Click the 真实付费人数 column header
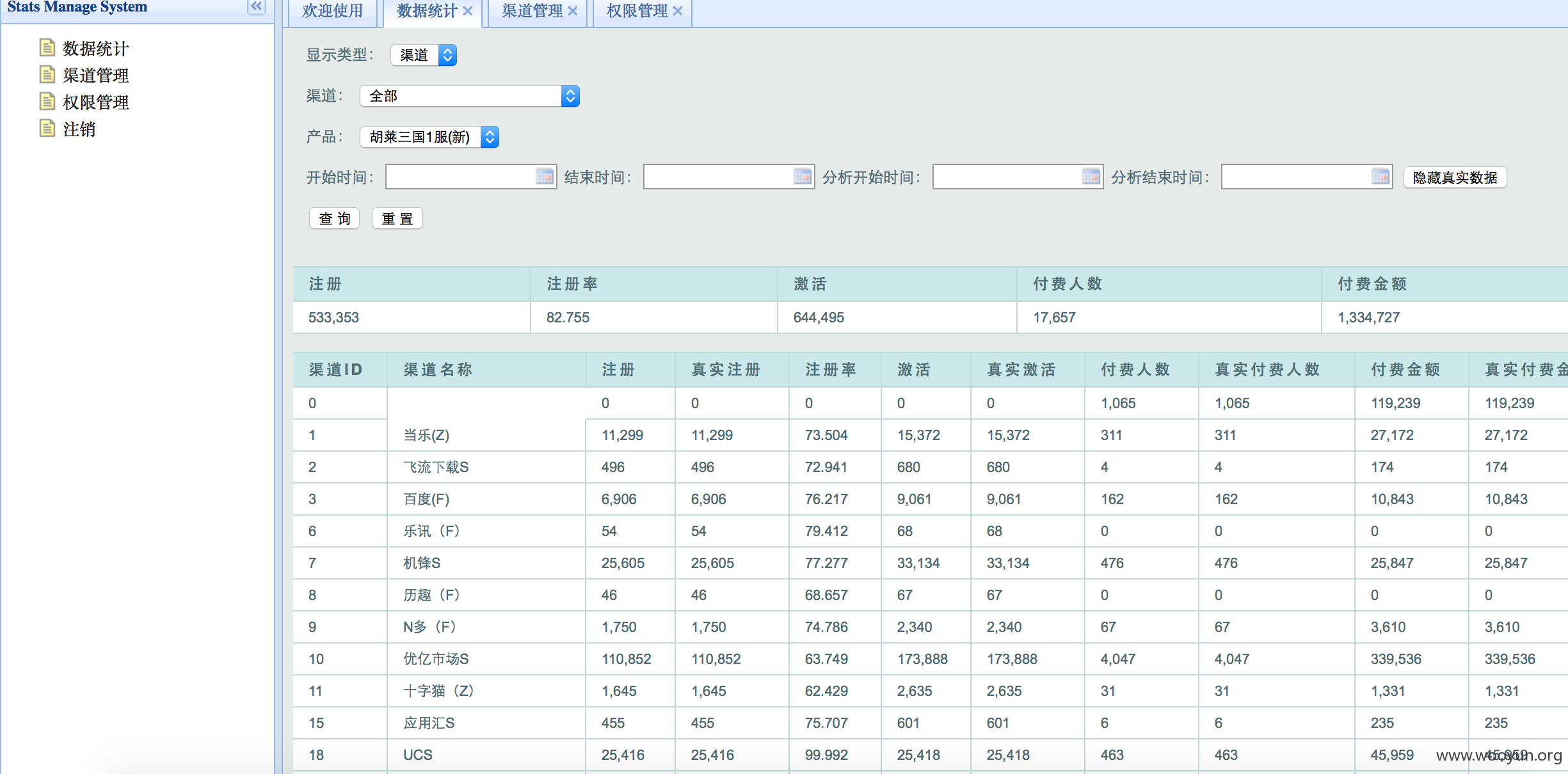The image size is (1568, 774). tap(1277, 370)
